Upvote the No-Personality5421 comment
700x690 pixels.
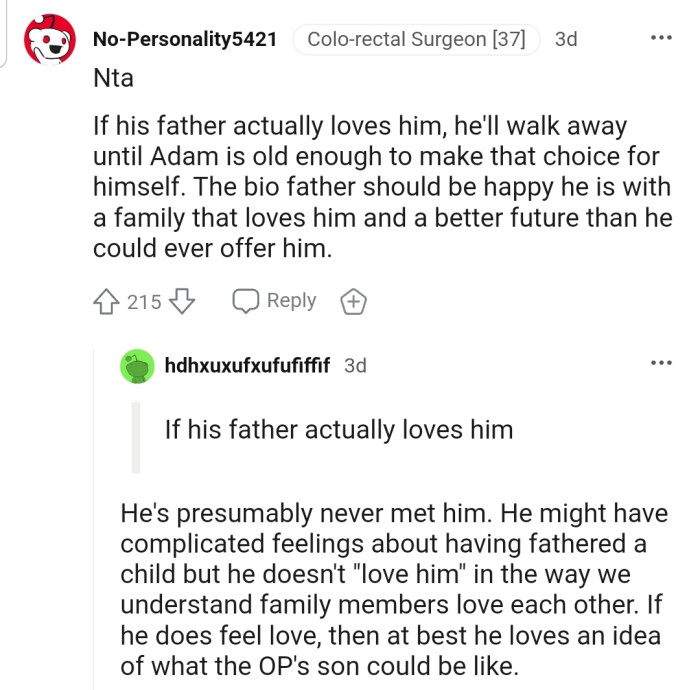coord(107,301)
